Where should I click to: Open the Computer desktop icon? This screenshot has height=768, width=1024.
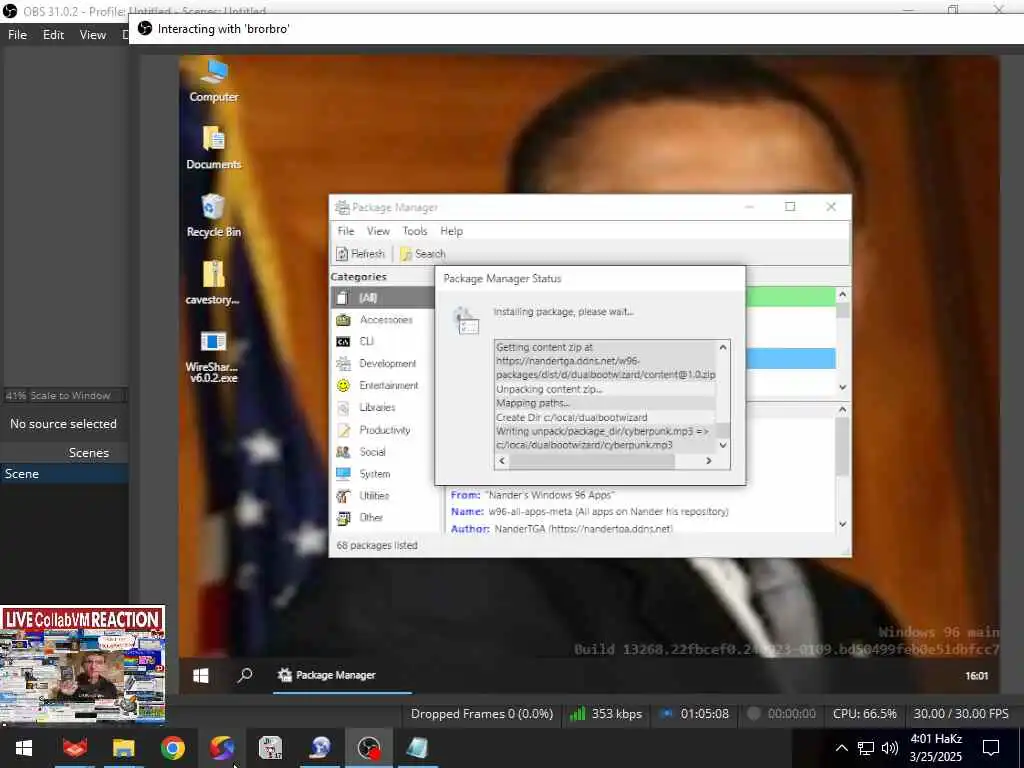(214, 80)
